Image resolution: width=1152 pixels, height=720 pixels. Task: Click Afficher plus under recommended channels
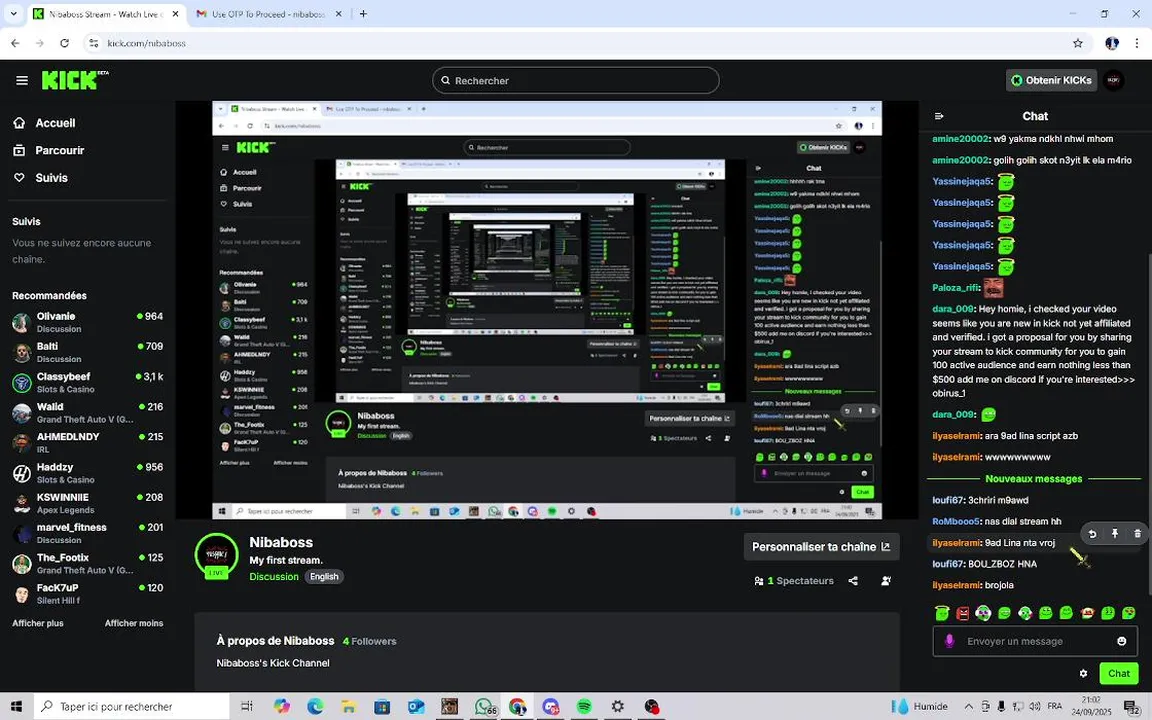tap(37, 623)
